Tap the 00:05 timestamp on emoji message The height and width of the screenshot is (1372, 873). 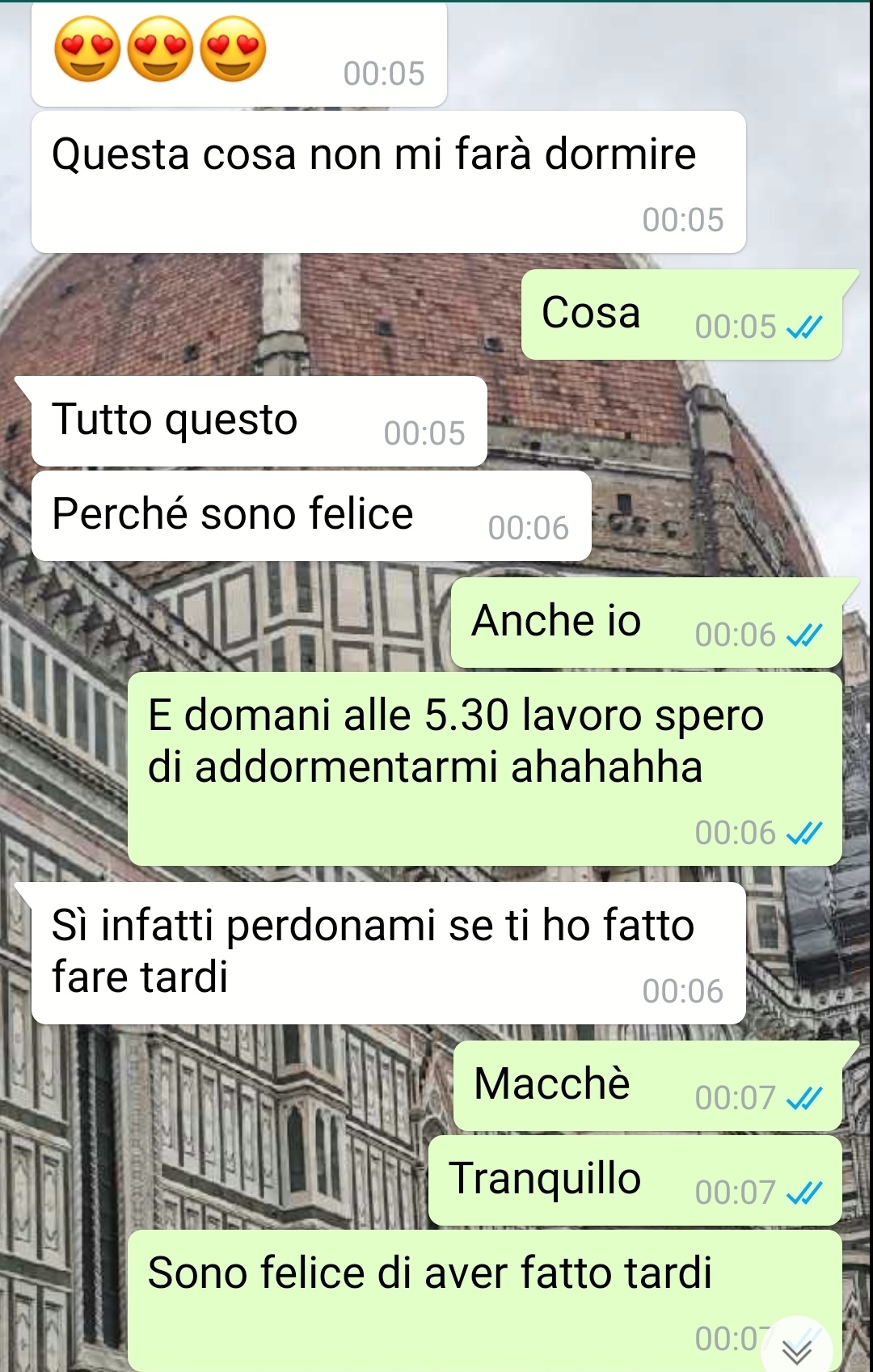tap(384, 74)
